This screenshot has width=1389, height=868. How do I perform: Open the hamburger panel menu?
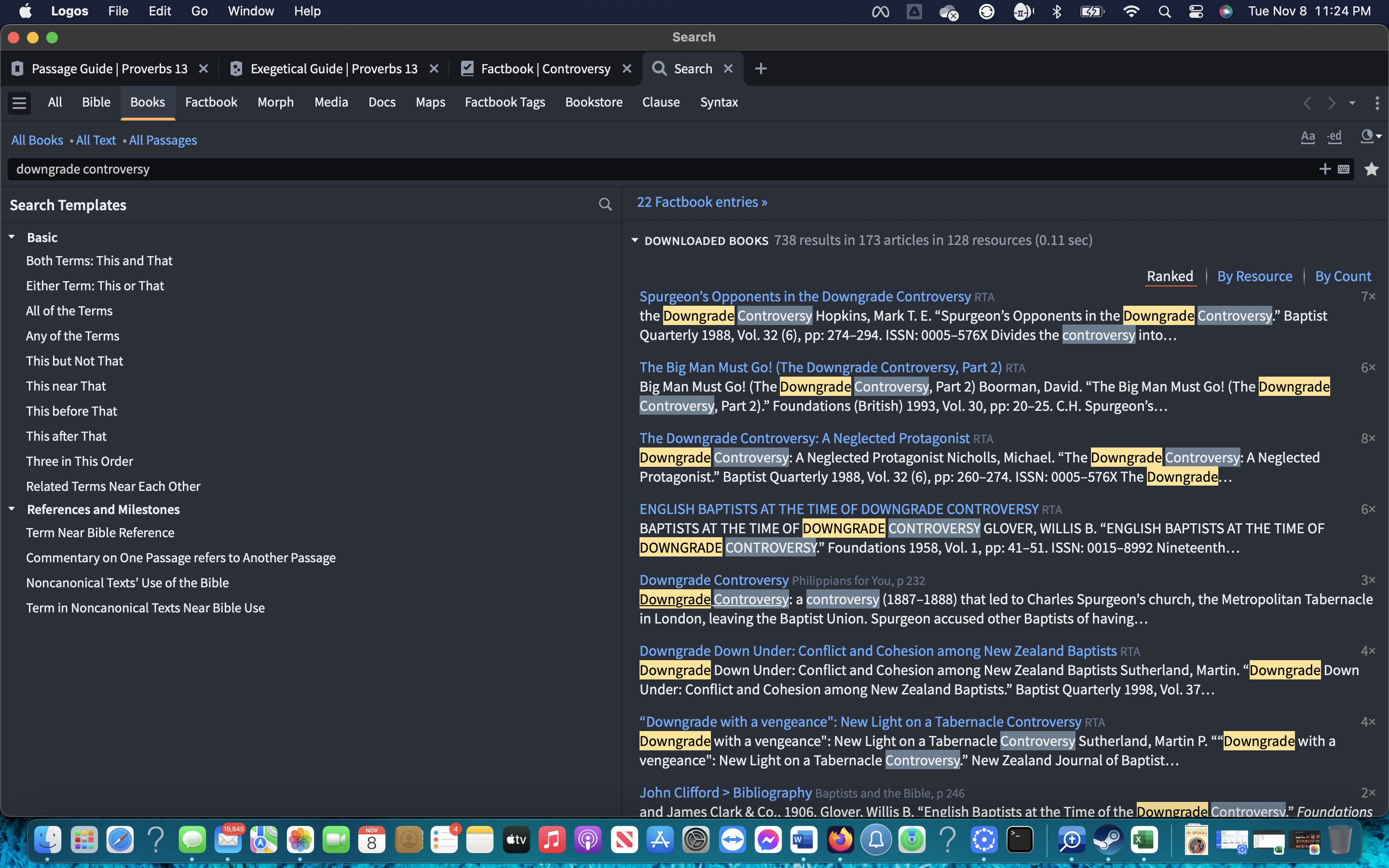(19, 103)
